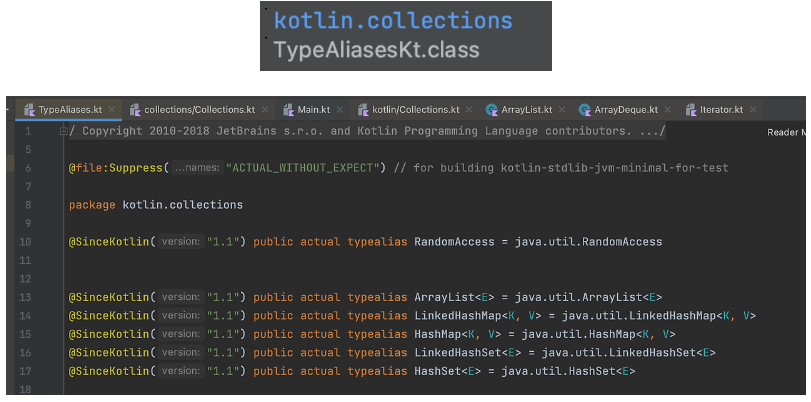Switch to the ArrayList.kt tab

pos(527,110)
